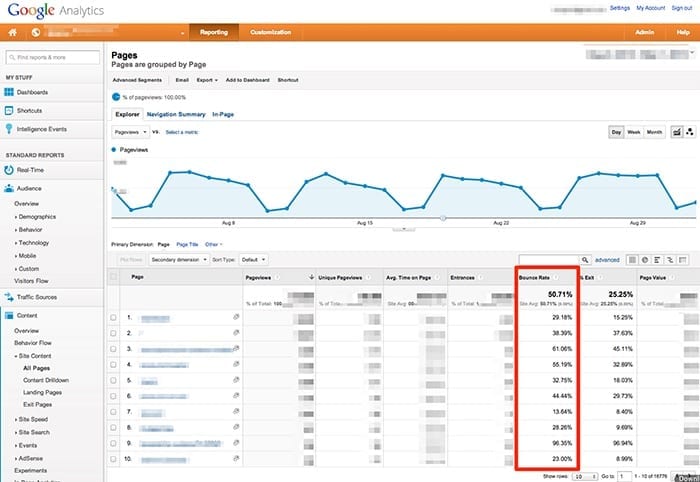Open the Admin tab

pyautogui.click(x=644, y=32)
